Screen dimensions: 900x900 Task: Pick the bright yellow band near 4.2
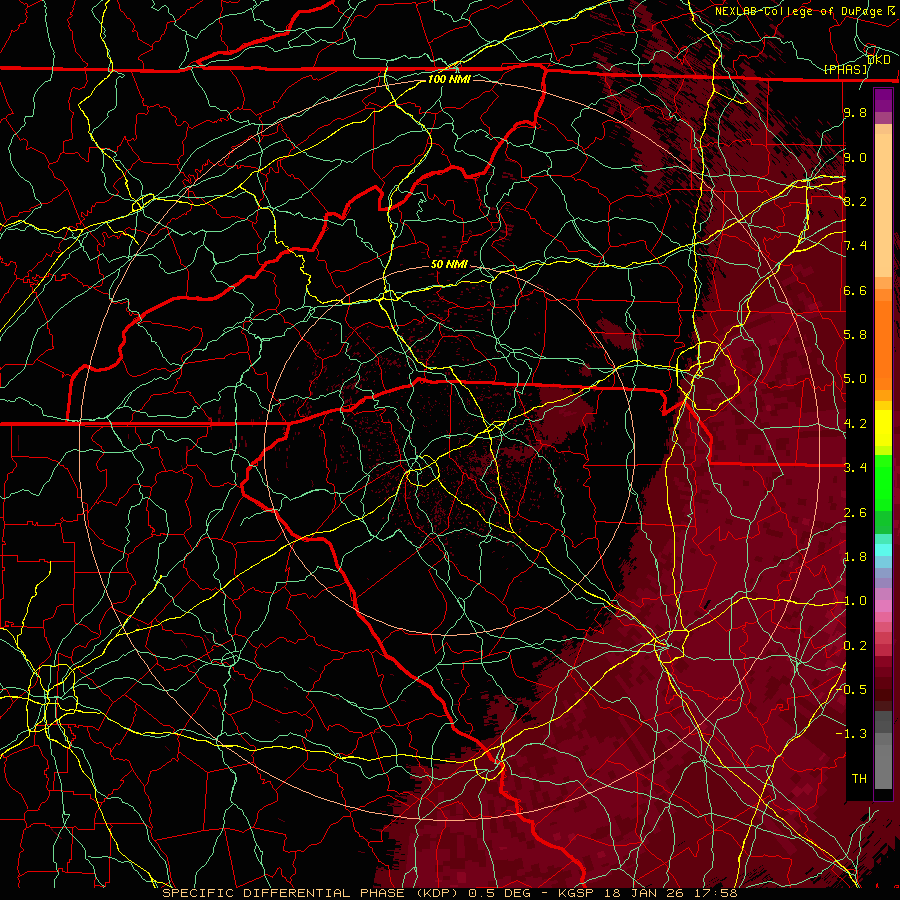(883, 428)
